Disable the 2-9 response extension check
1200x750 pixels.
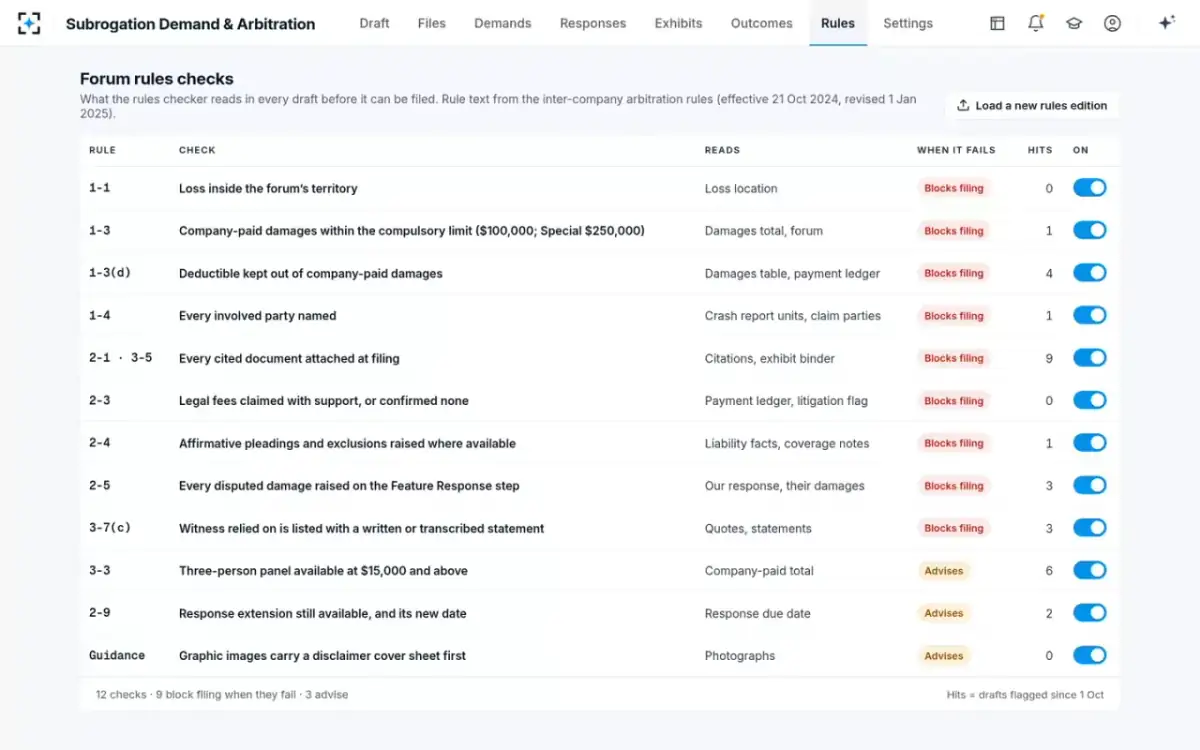click(x=1089, y=613)
